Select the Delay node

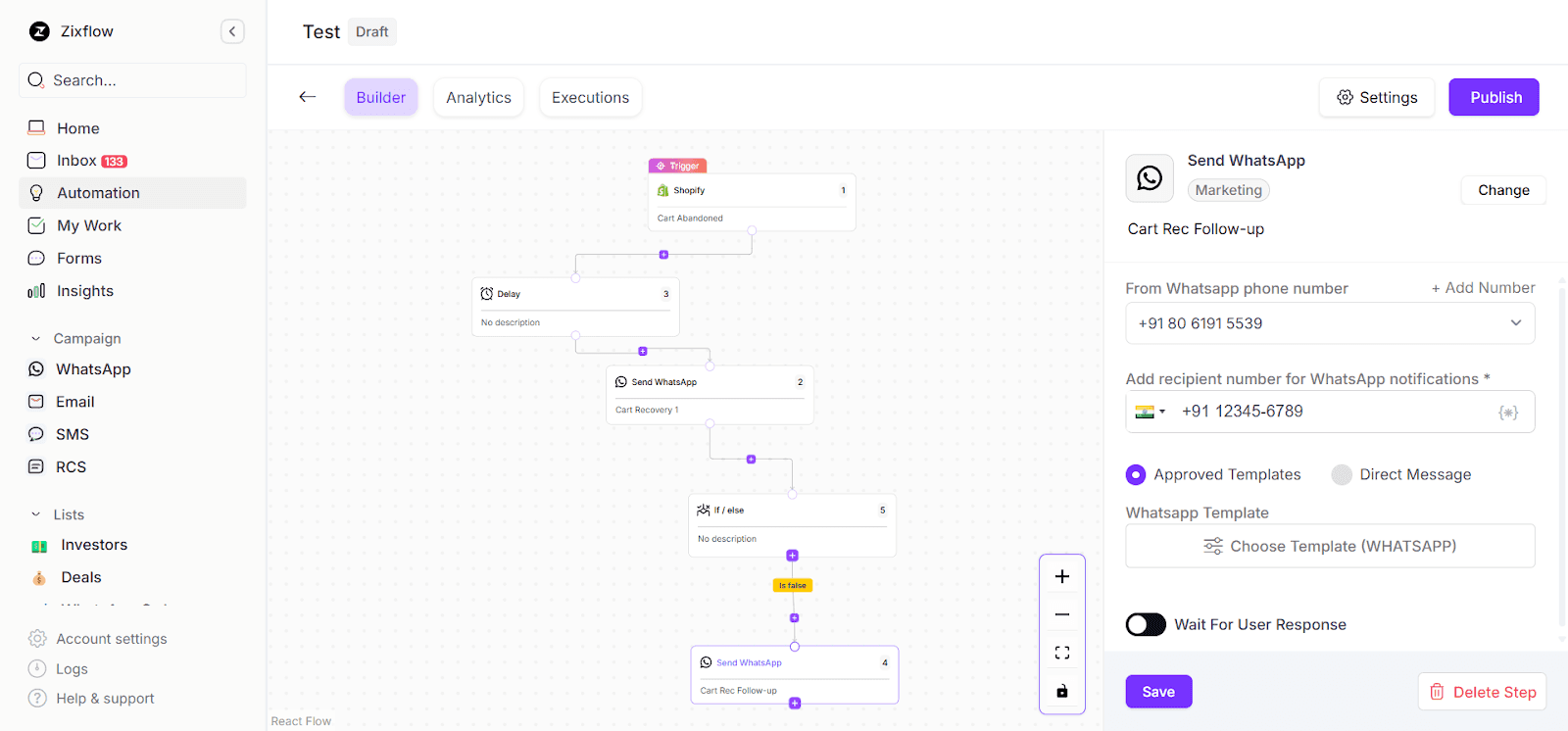click(575, 308)
